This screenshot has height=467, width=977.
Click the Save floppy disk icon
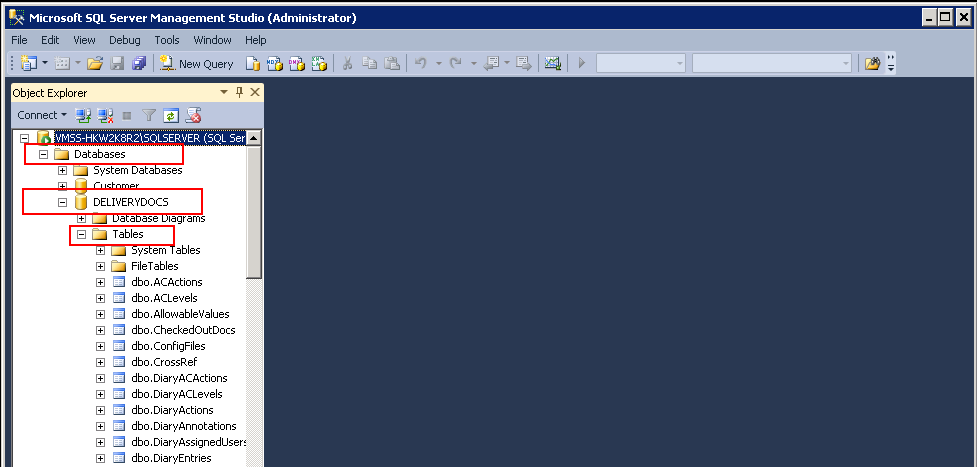117,63
